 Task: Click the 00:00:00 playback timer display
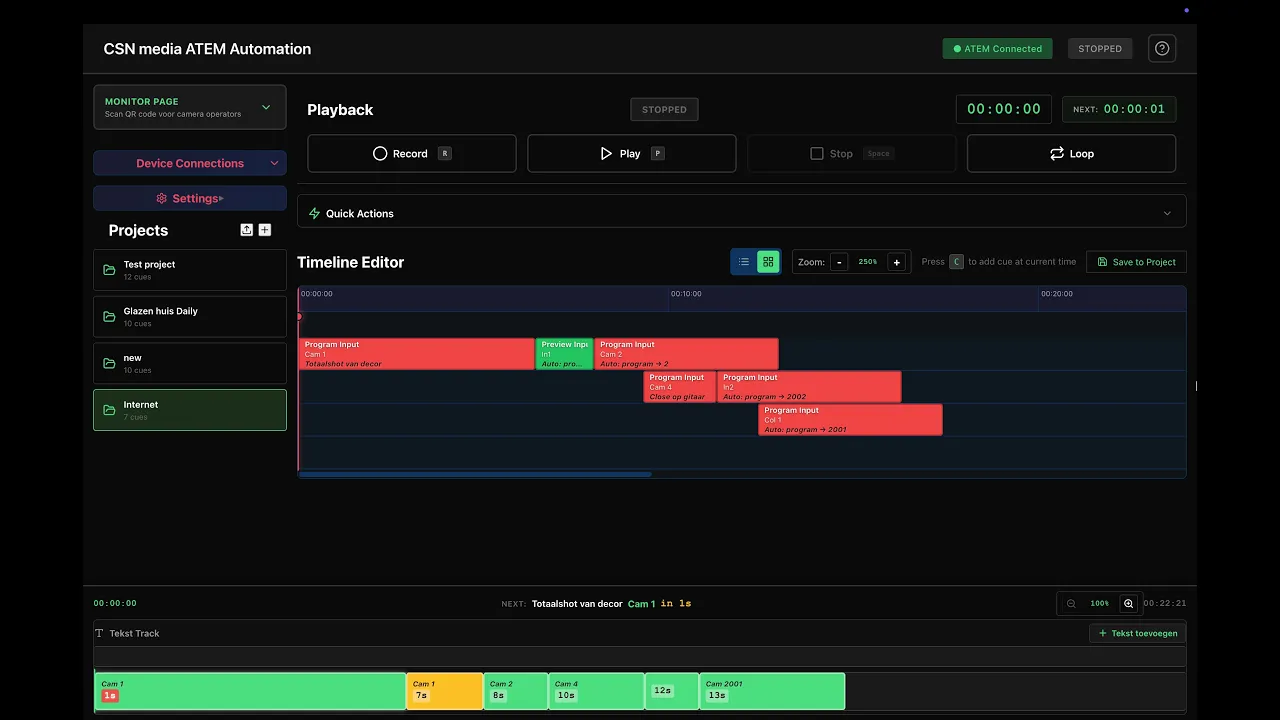coord(1004,109)
